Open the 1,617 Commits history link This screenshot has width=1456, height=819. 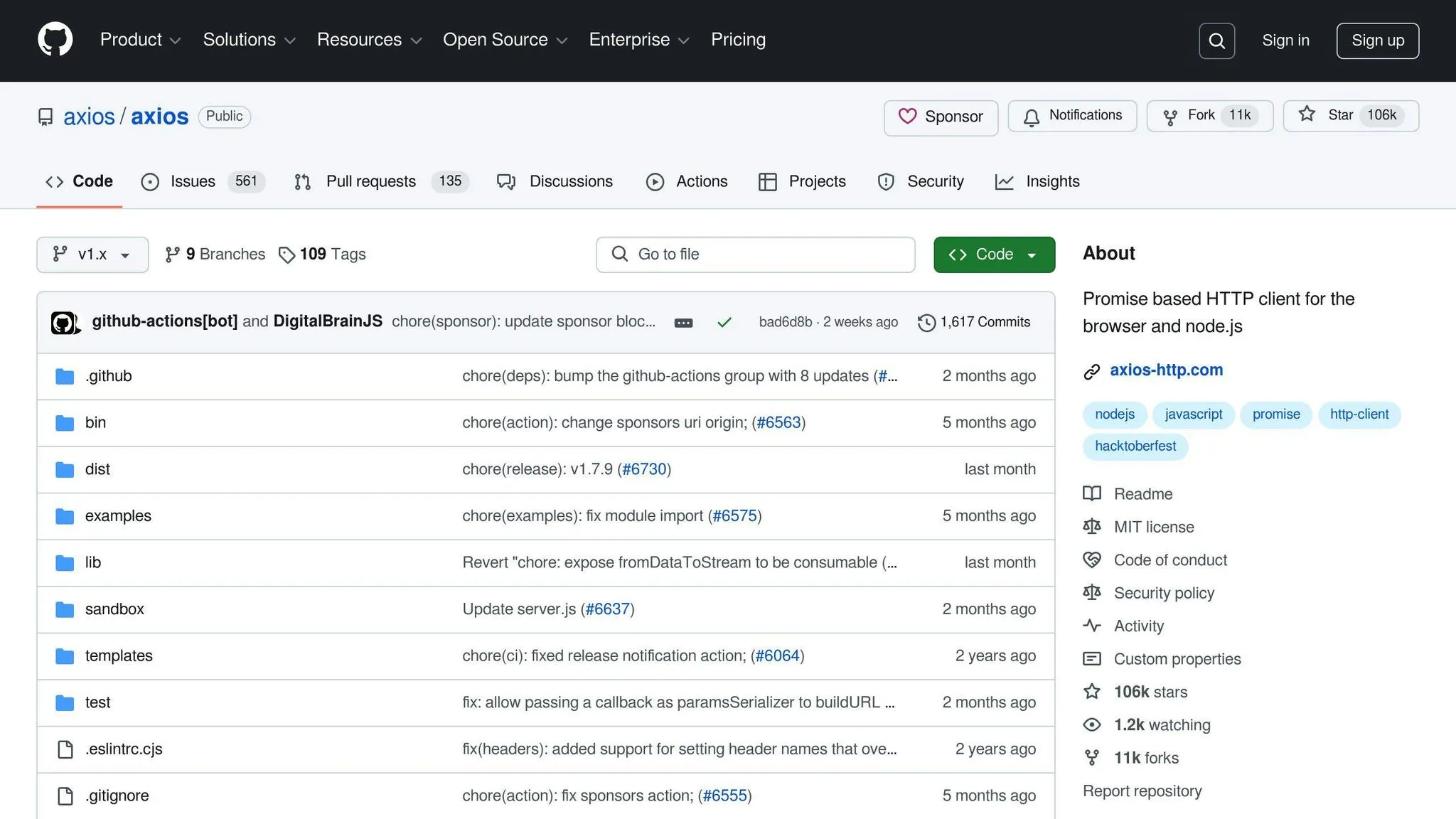click(x=974, y=322)
